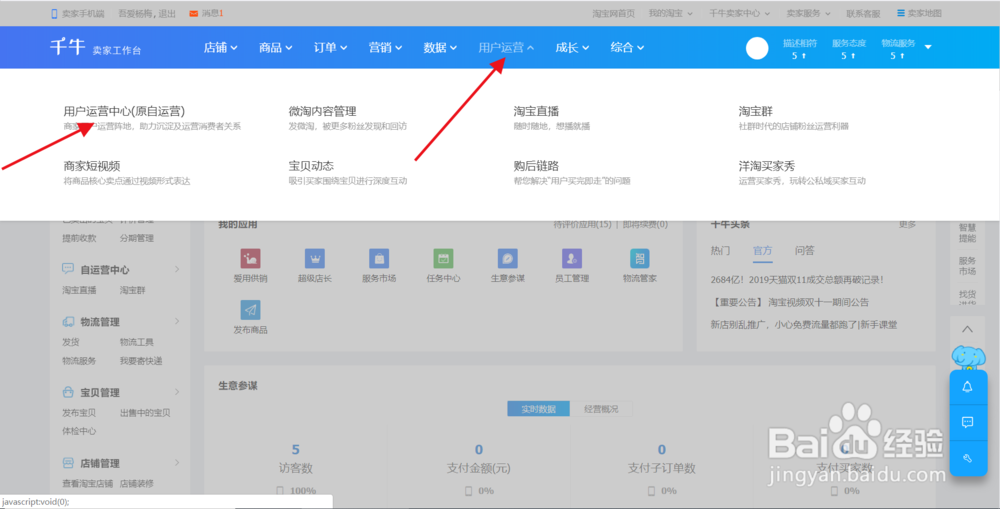Screen dimensions: 1000x509
Task: Open 店铺装修 in sidebar
Action: (136, 483)
